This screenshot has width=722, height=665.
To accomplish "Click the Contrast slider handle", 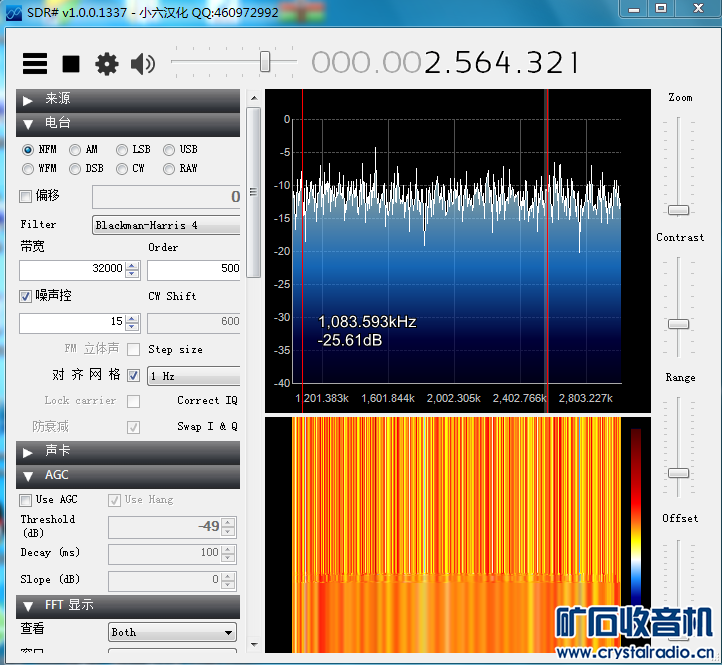I will 679,324.
